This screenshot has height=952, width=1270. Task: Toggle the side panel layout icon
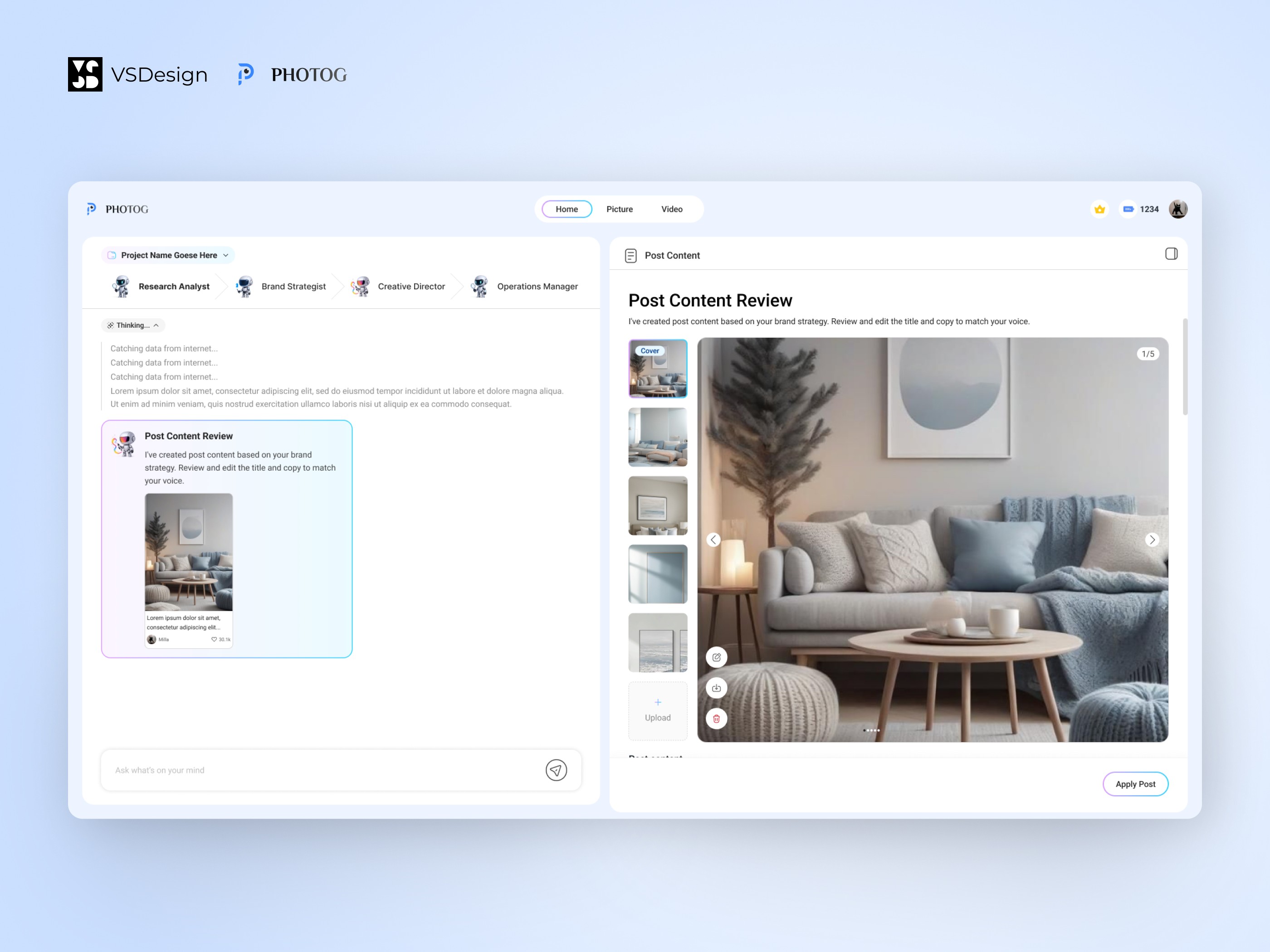coord(1171,254)
